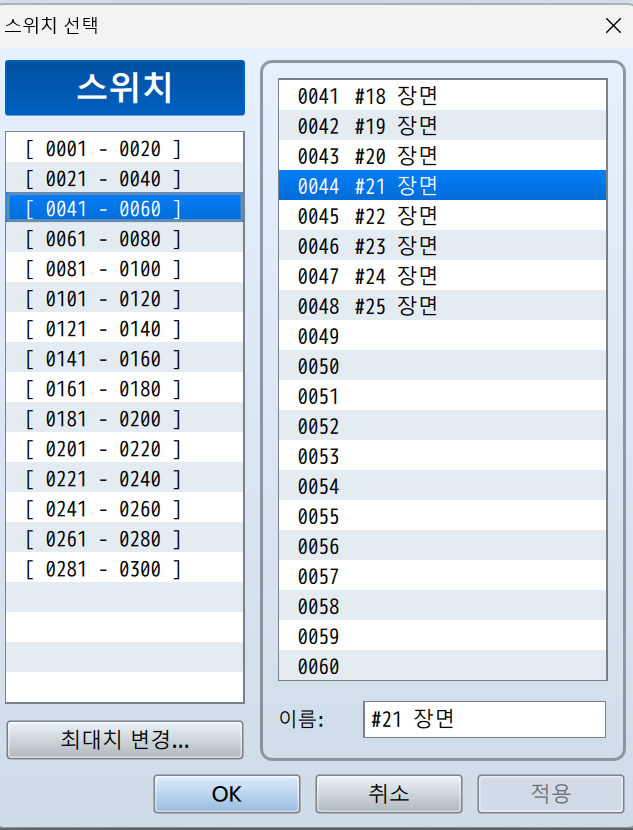Select range [ 0161 - 0180 ]
The width and height of the screenshot is (633, 830).
click(125, 389)
